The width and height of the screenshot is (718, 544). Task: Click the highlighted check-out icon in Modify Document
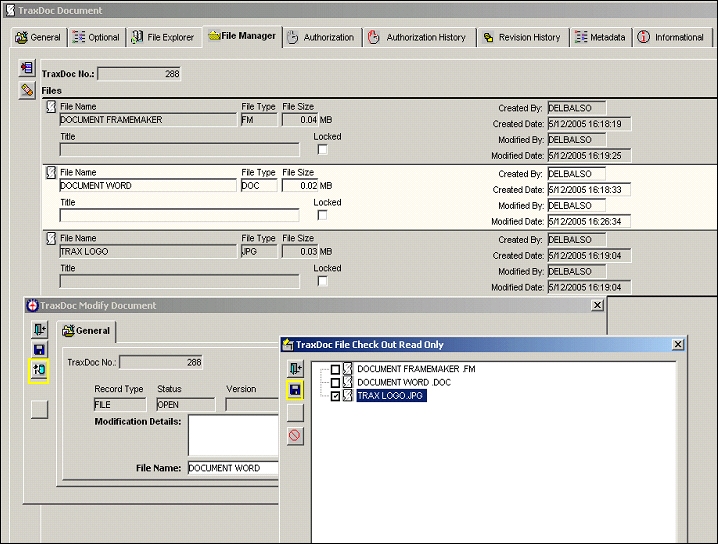tap(39, 370)
